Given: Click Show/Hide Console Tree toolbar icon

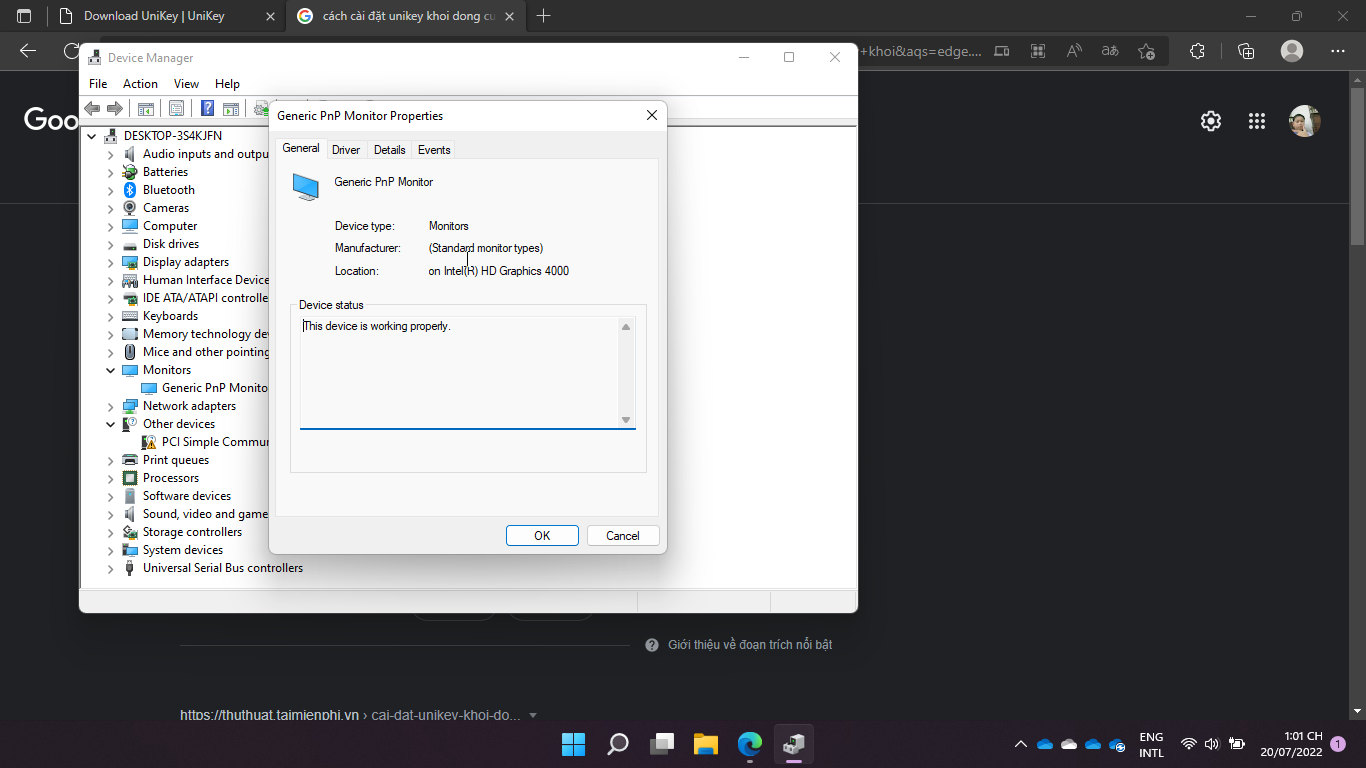Looking at the screenshot, I should tap(146, 109).
